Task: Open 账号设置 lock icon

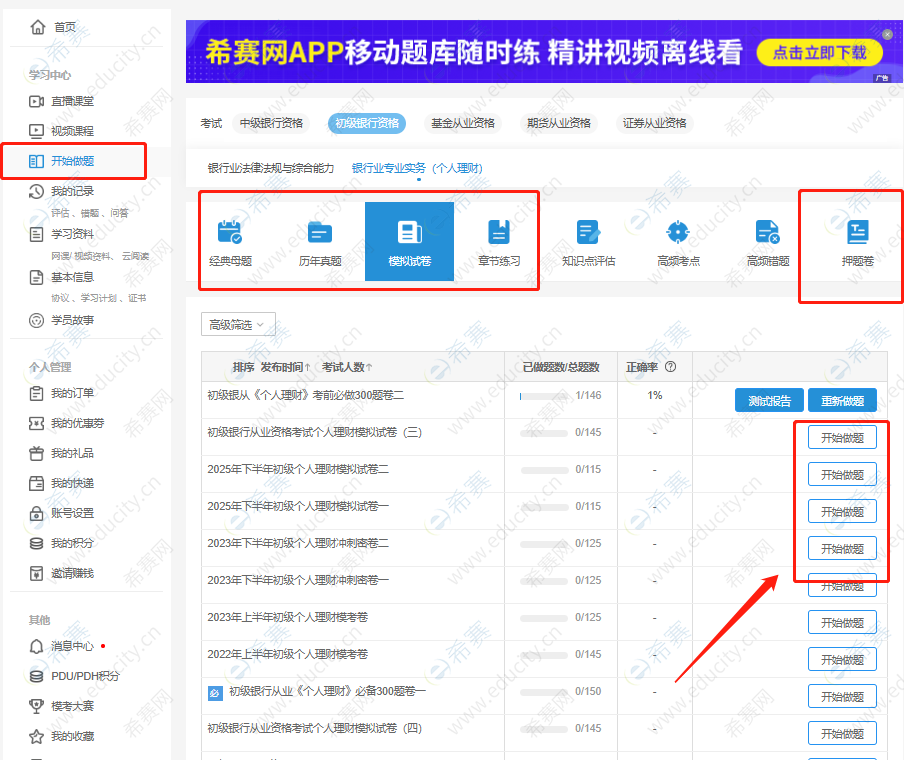Action: 36,514
